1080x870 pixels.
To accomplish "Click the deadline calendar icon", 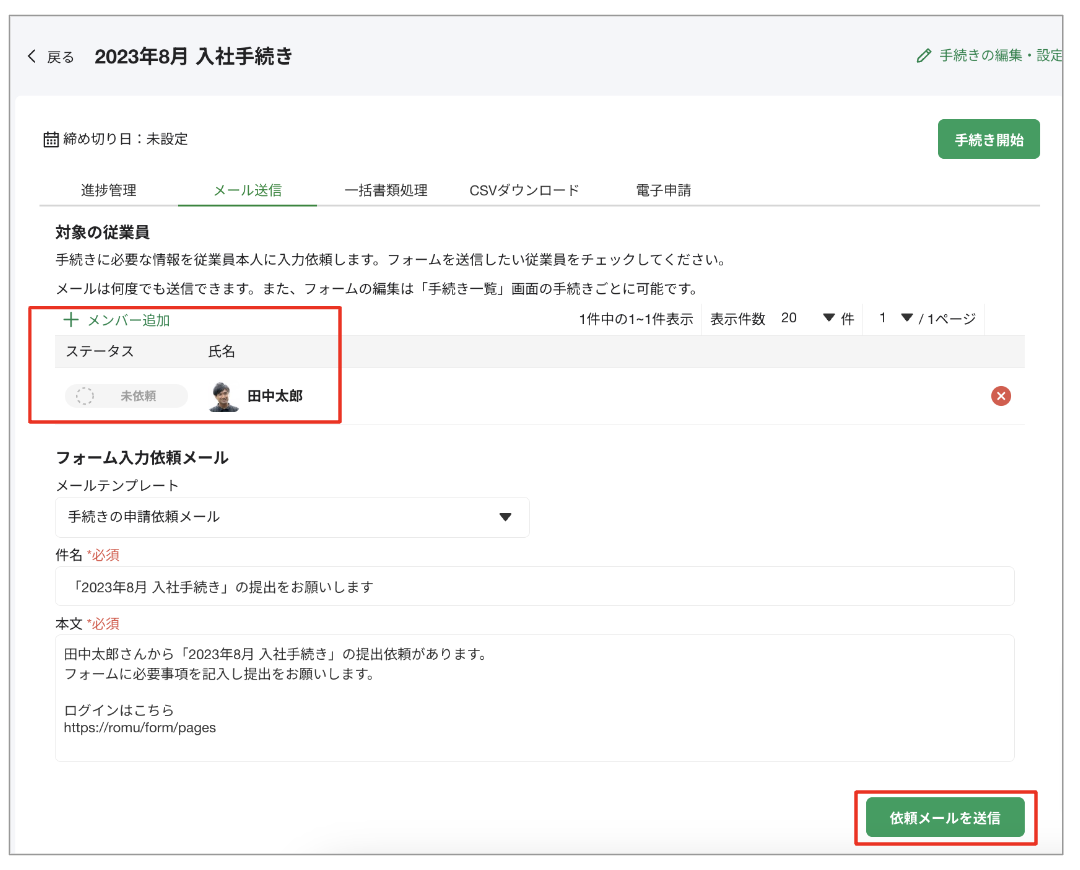I will 51,140.
